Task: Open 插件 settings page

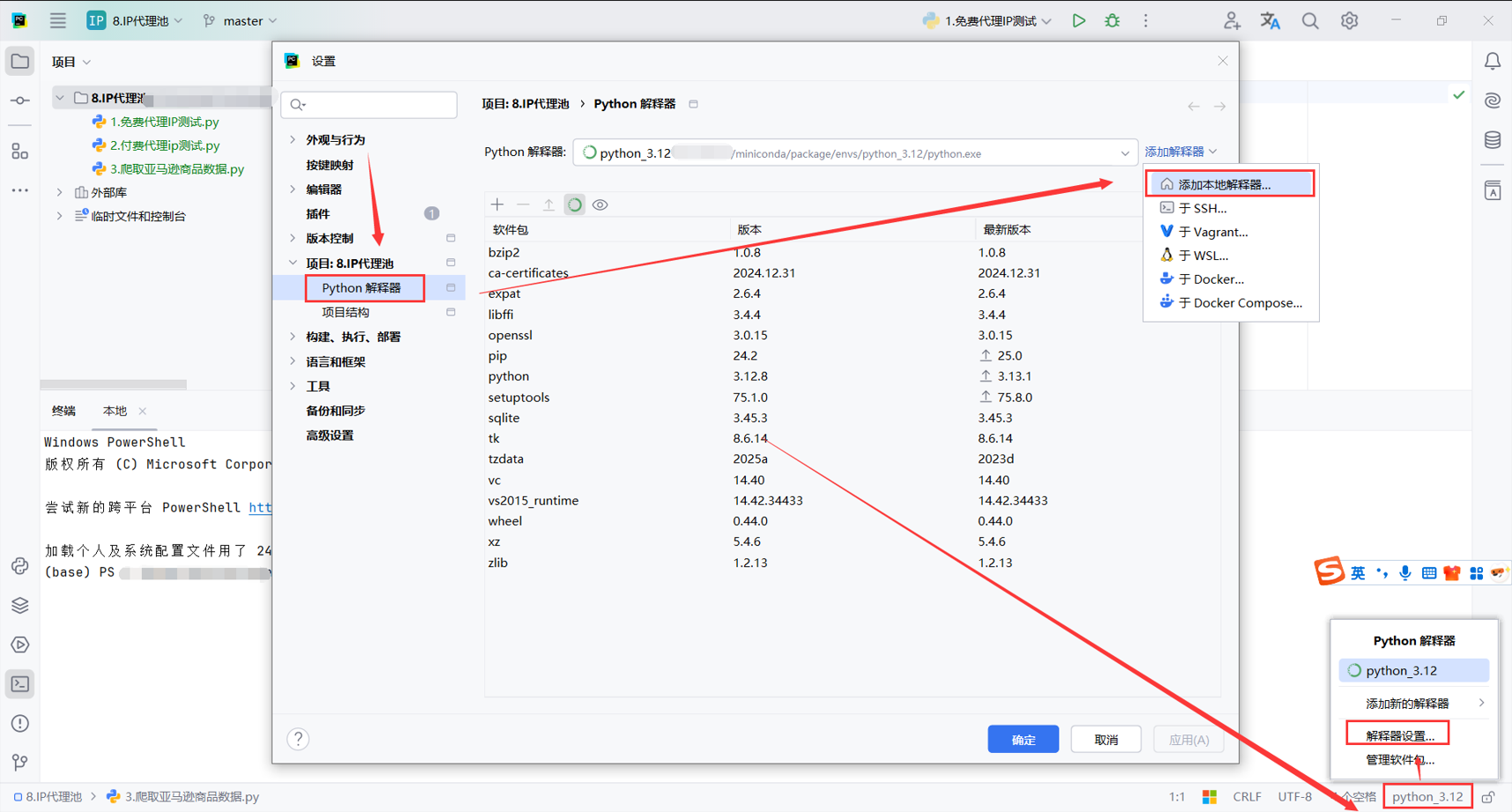Action: pyautogui.click(x=317, y=213)
